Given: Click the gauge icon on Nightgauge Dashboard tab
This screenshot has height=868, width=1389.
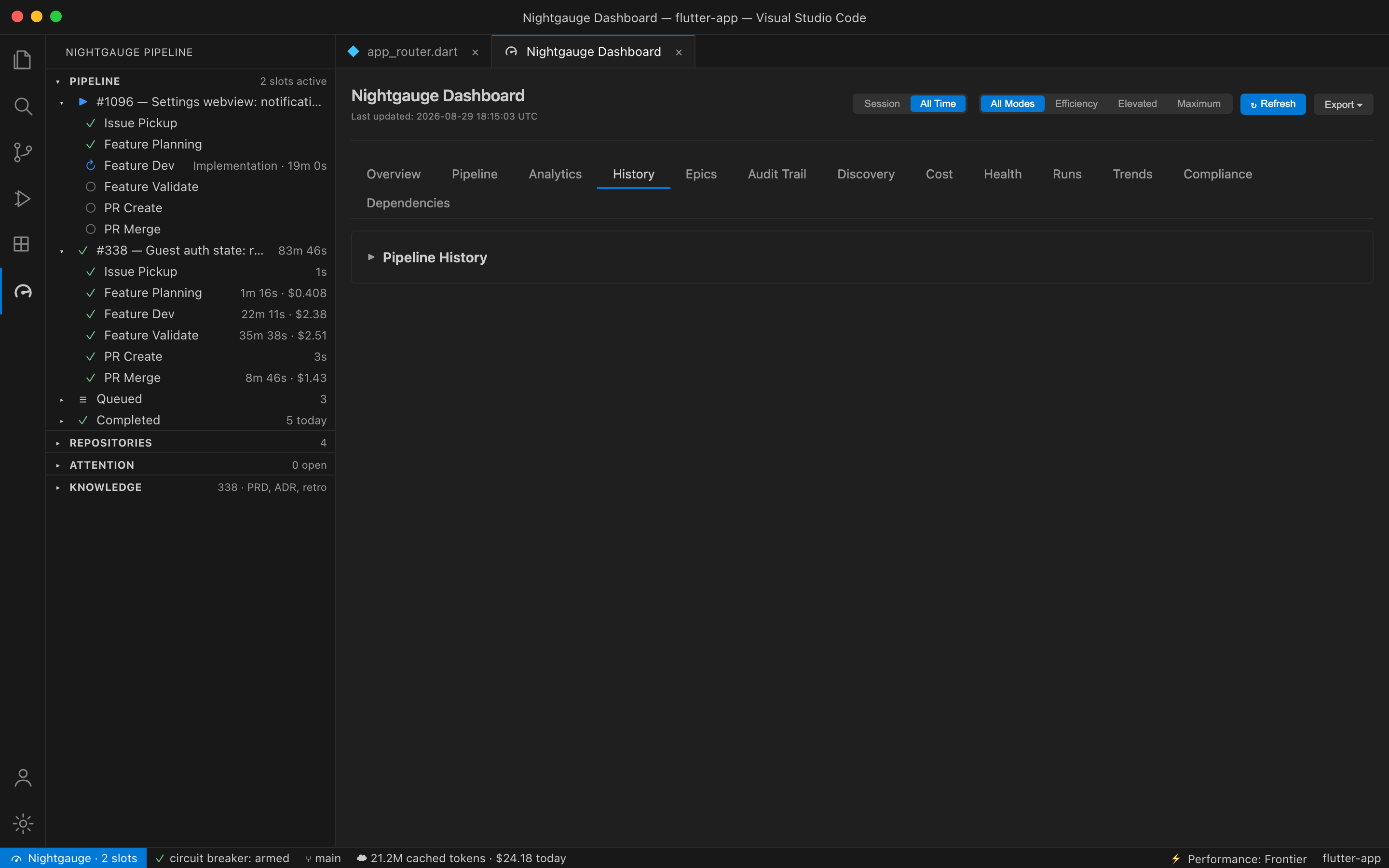Looking at the screenshot, I should 511,52.
